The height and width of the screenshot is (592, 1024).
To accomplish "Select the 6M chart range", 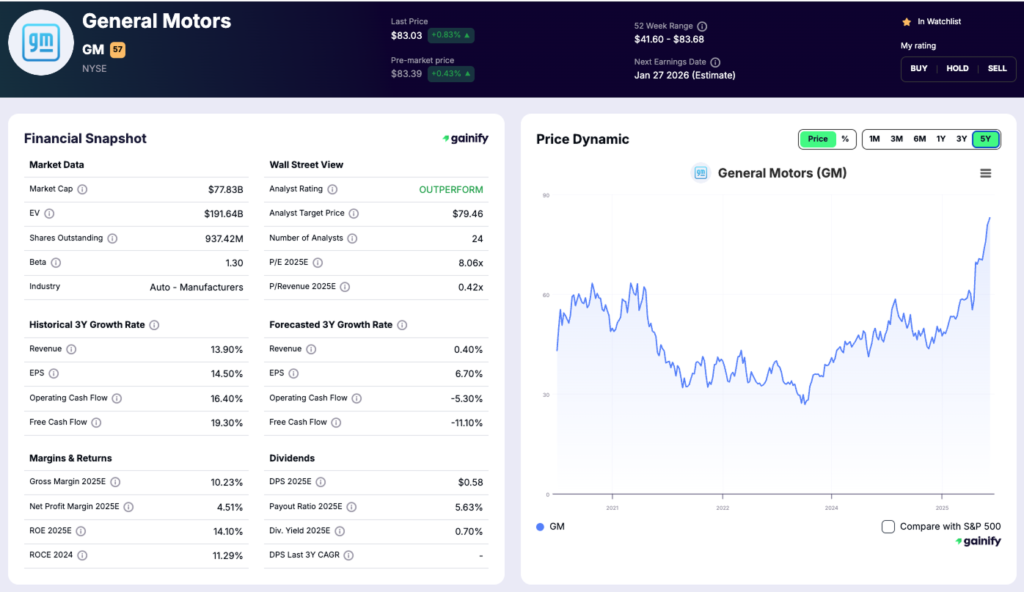I will pyautogui.click(x=919, y=139).
